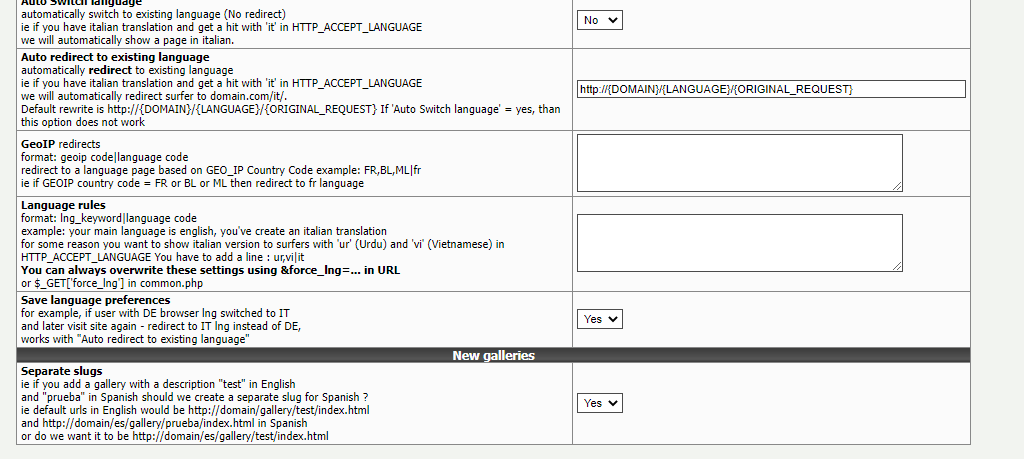Click the GeoIP redirects text area

739,163
